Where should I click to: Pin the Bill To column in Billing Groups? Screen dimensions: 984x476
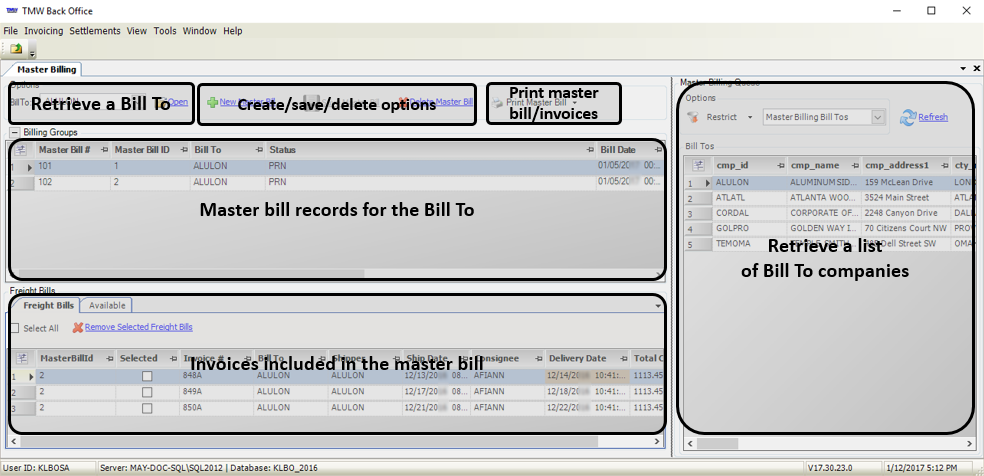pos(259,150)
